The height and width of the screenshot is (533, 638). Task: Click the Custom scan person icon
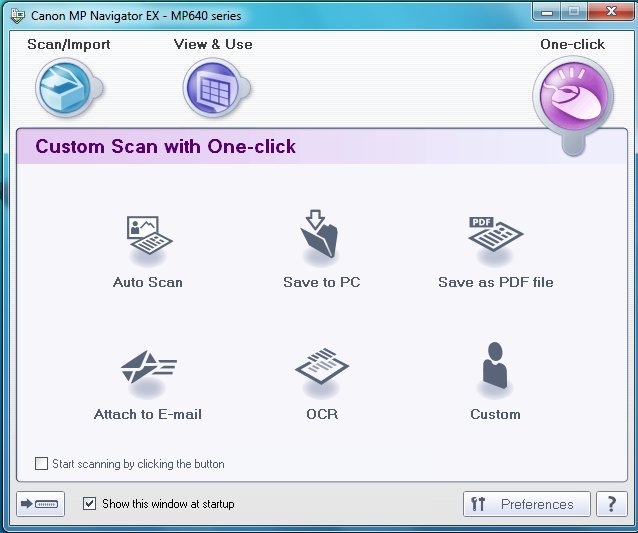pos(495,370)
